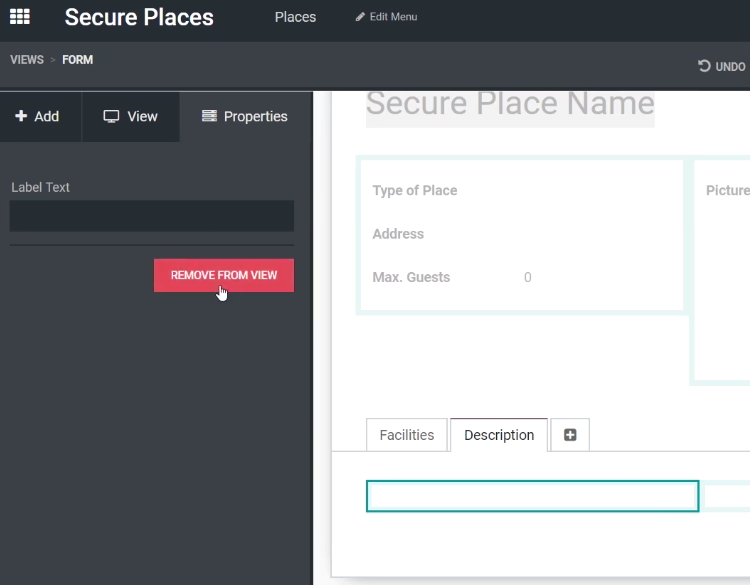Click the monitor icon on View tab

tap(111, 116)
